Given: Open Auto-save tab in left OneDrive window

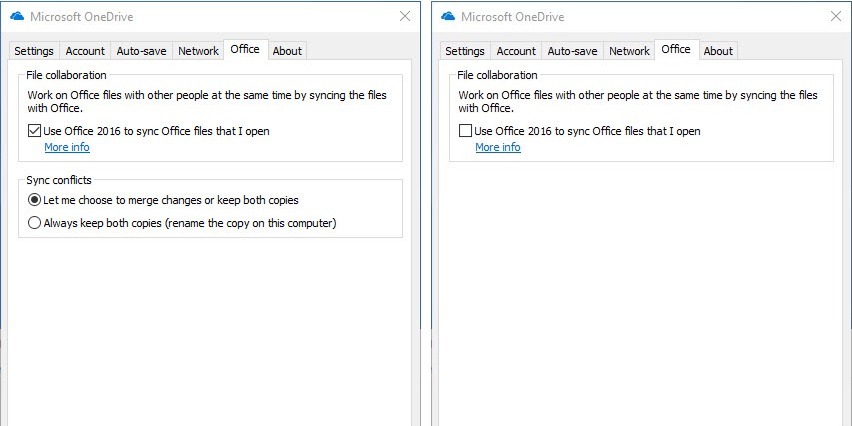Looking at the screenshot, I should 141,51.
